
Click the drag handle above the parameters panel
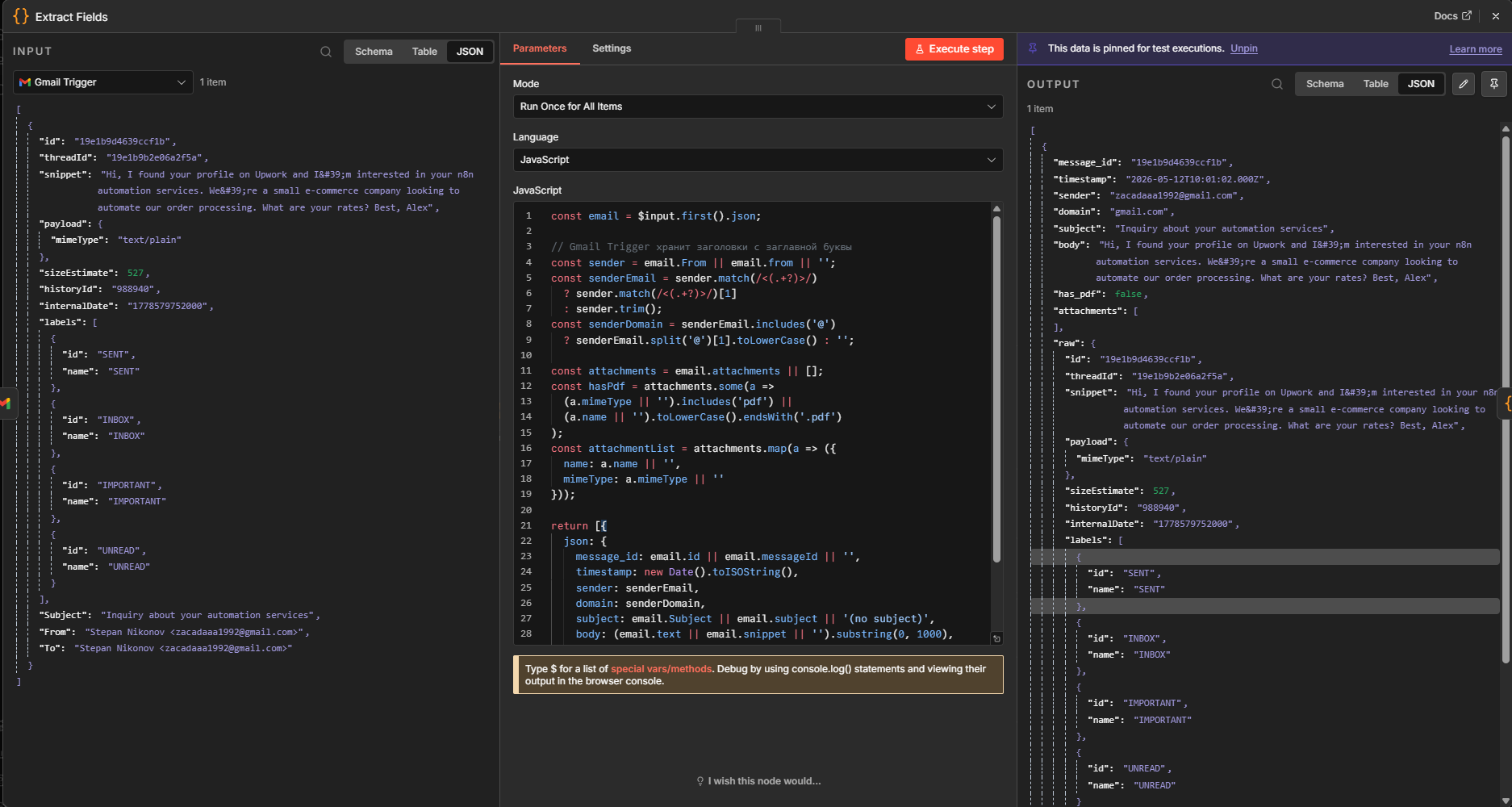click(758, 27)
